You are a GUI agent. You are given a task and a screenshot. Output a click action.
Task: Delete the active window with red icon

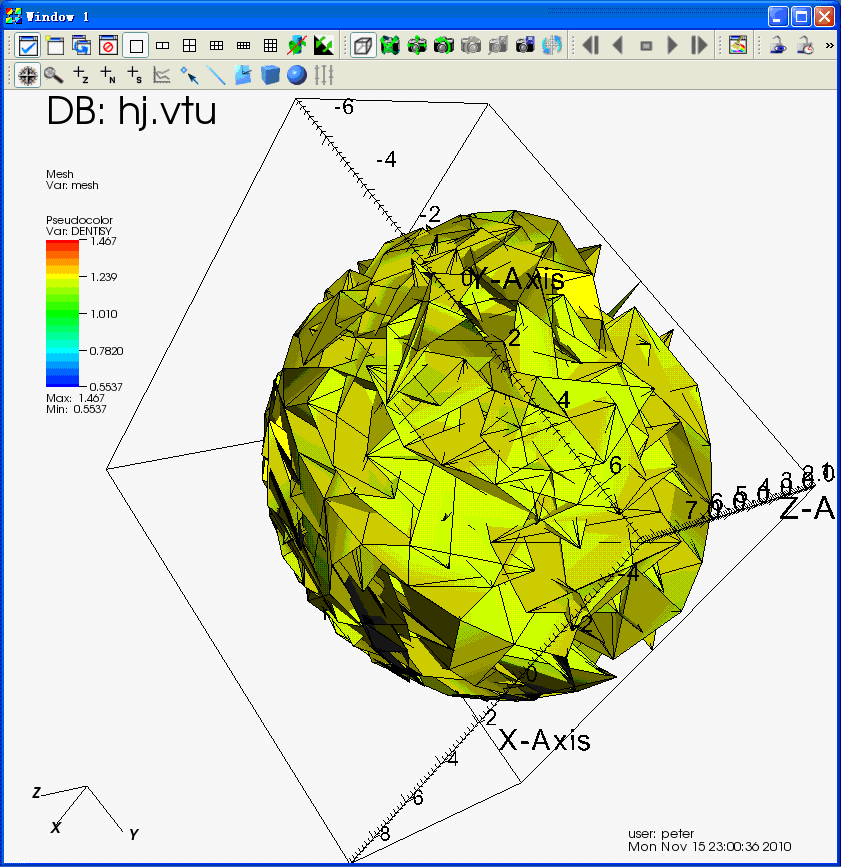(x=108, y=45)
